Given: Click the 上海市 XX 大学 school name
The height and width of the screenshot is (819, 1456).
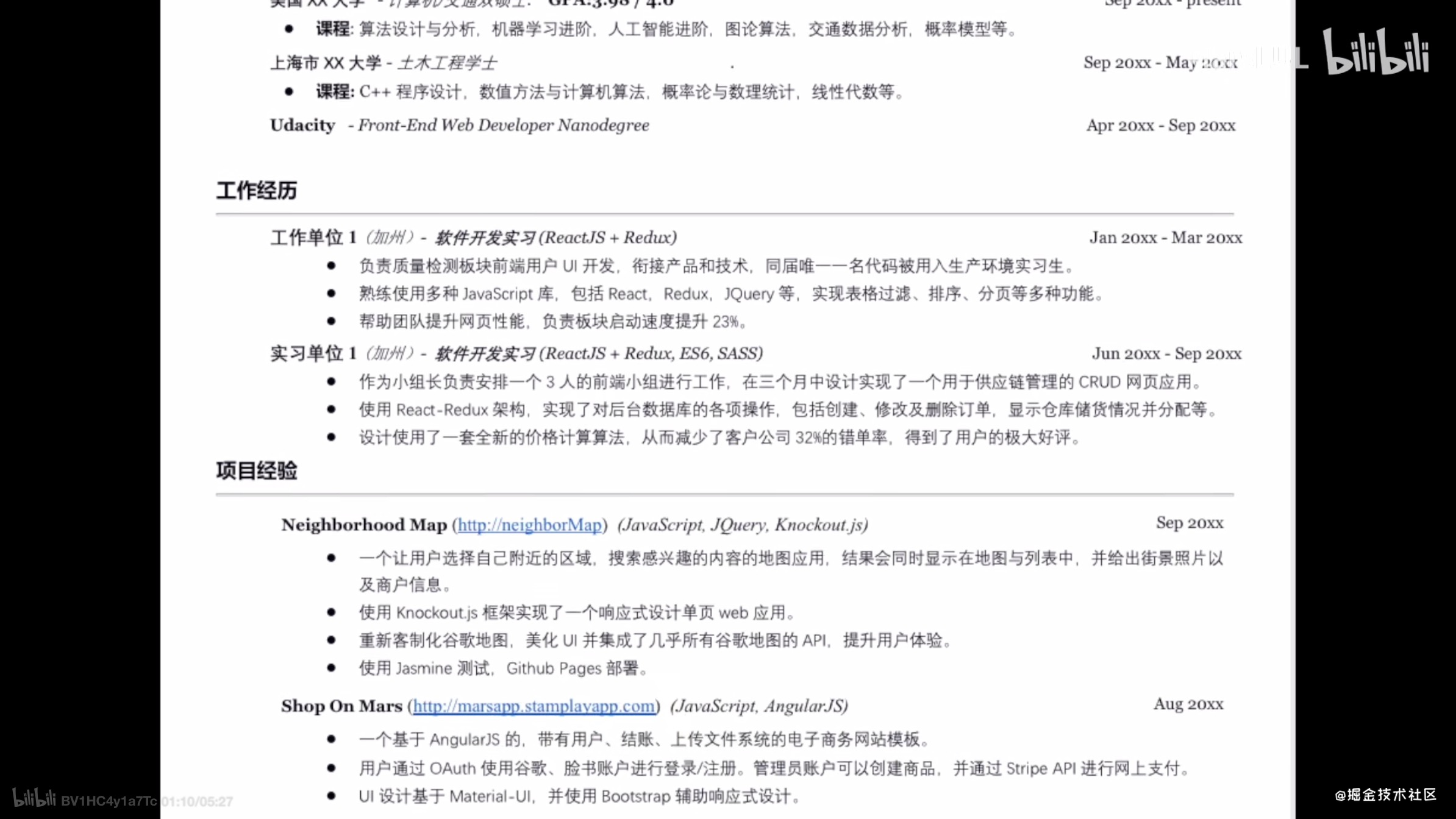Looking at the screenshot, I should [x=325, y=63].
